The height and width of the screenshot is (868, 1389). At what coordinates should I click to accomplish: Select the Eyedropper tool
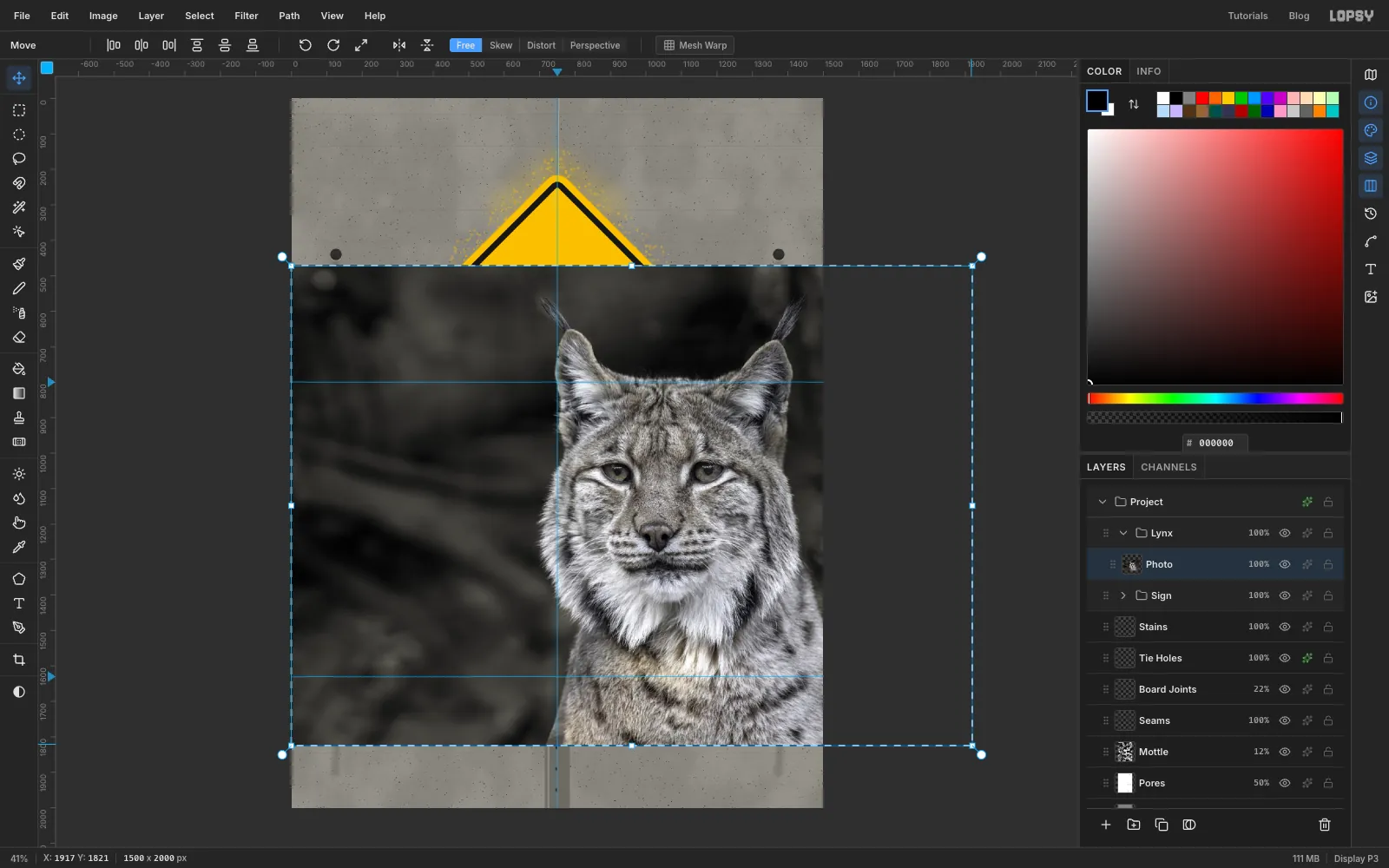(19, 547)
